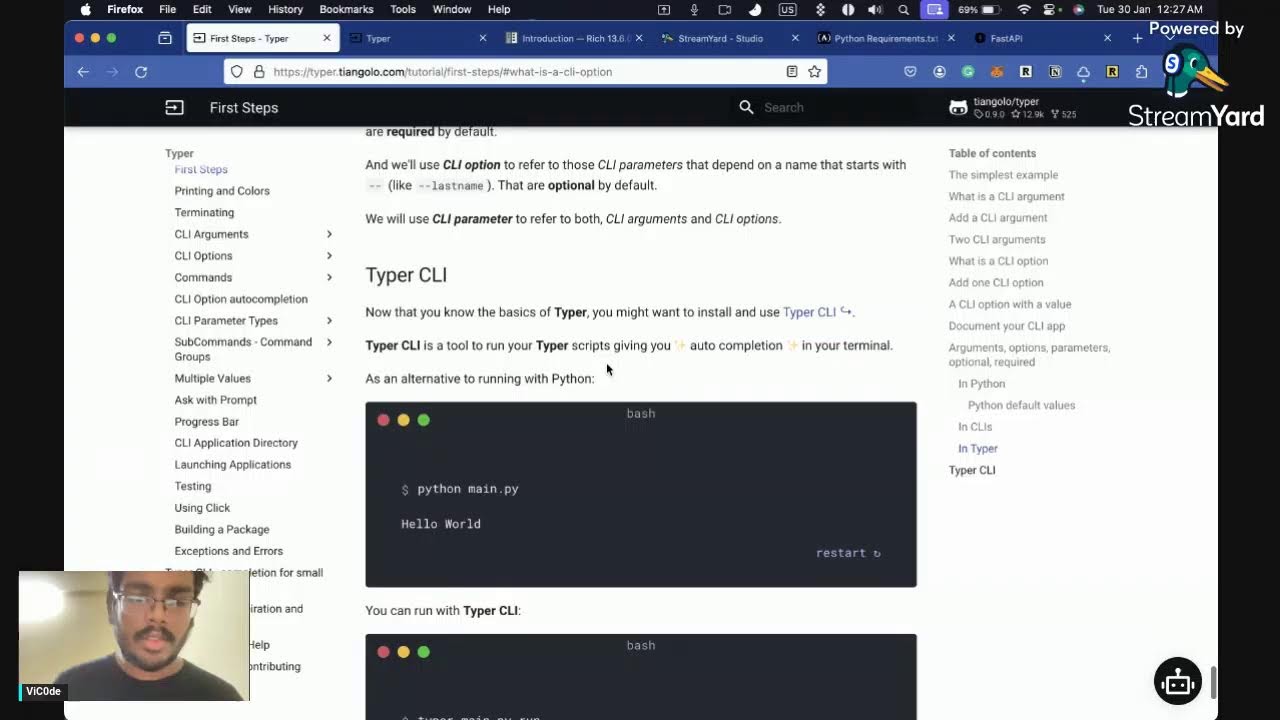Click the chatbot icon at bottom right
Screen dimensions: 1280x720
1178,681
